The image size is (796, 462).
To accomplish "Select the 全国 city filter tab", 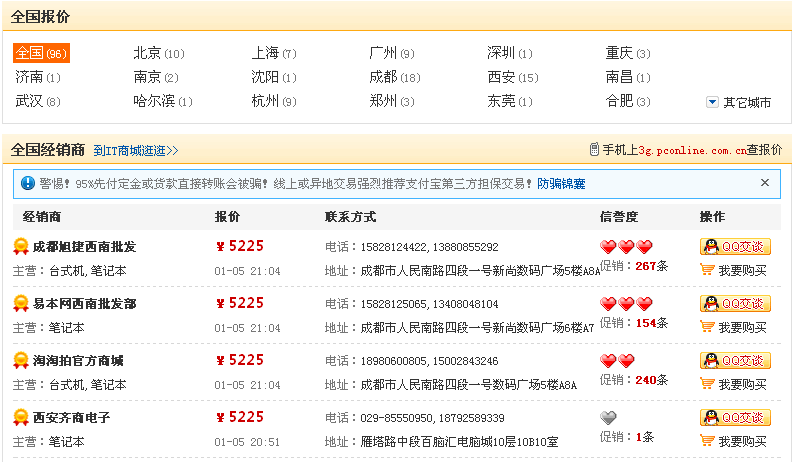I will (41, 53).
